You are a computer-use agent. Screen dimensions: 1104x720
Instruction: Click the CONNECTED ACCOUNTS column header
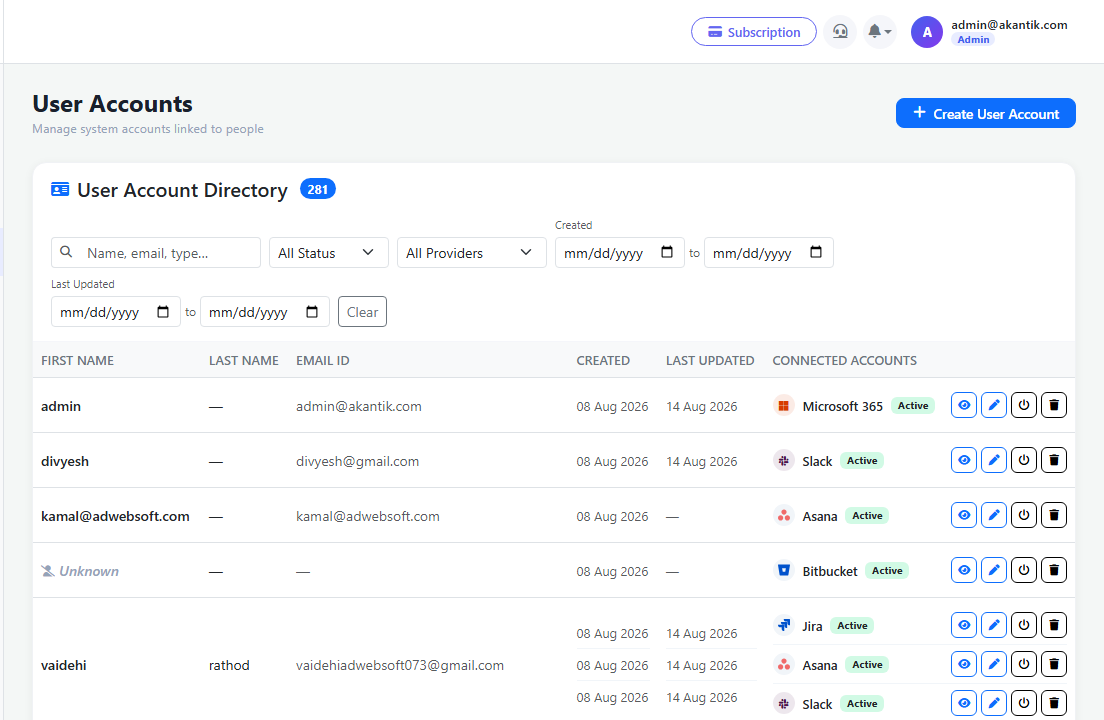[x=844, y=360]
